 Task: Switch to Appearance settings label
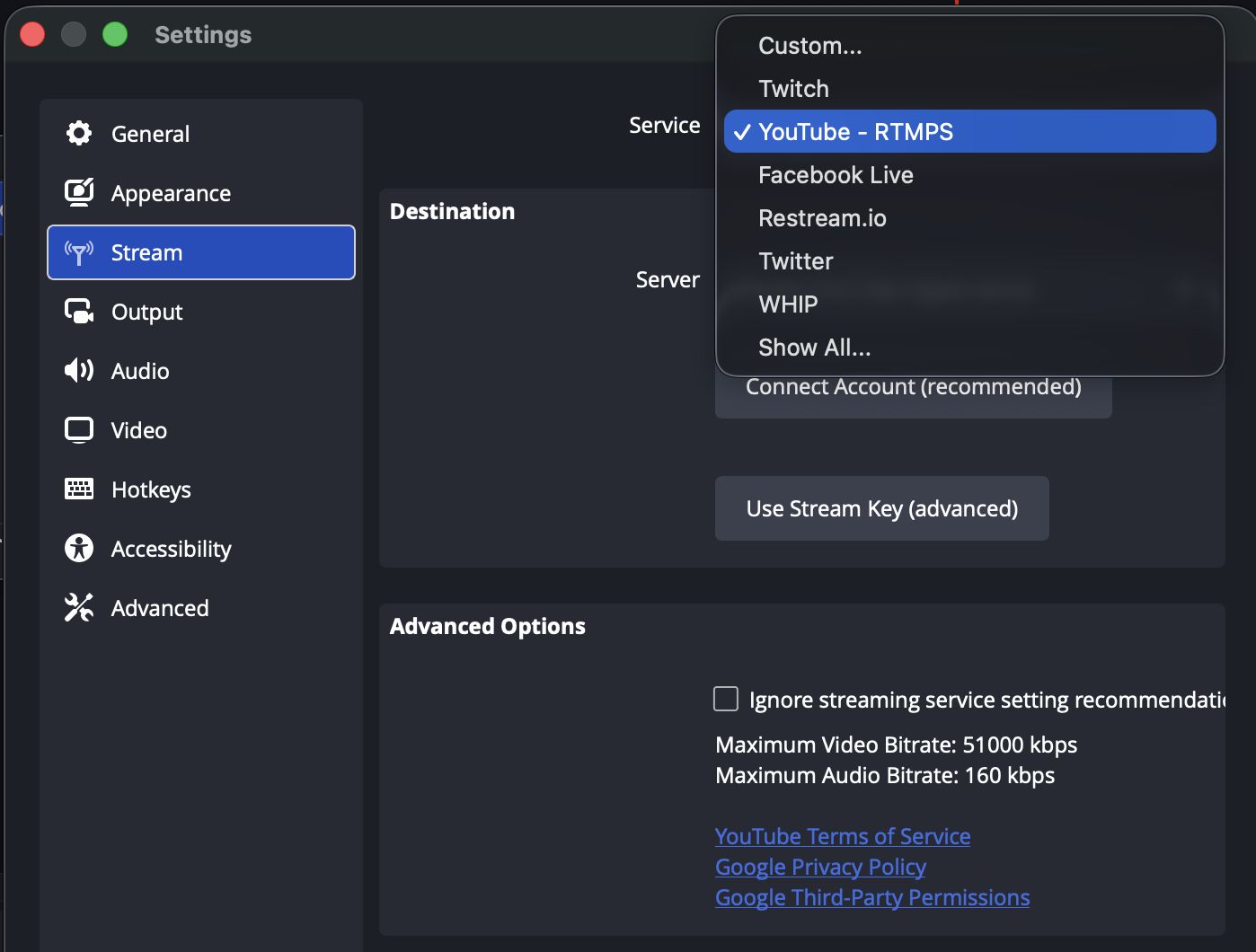coord(171,193)
